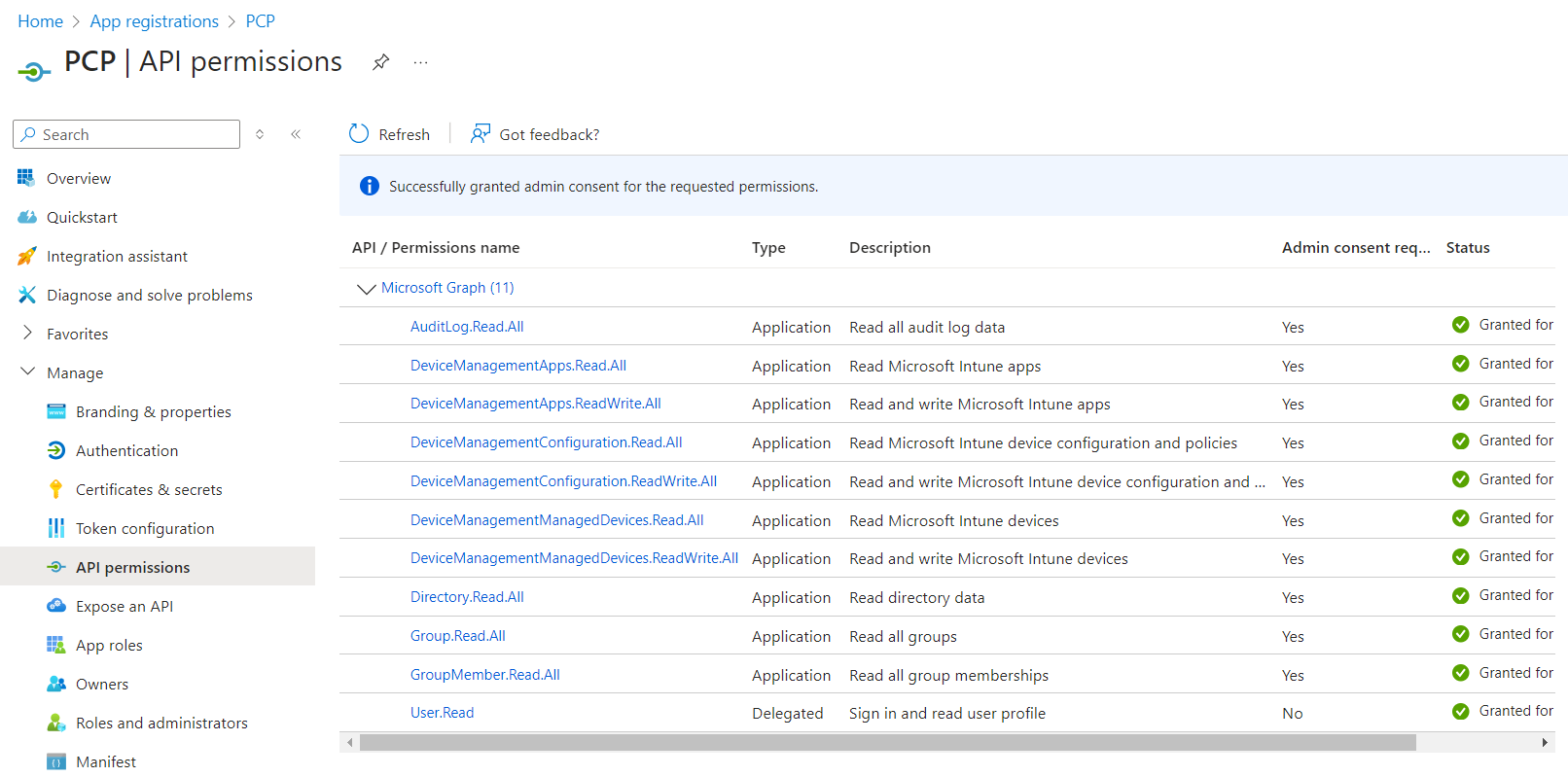Open the Expose an API cloud icon
Screen dimensions: 1568x777
coord(56,606)
